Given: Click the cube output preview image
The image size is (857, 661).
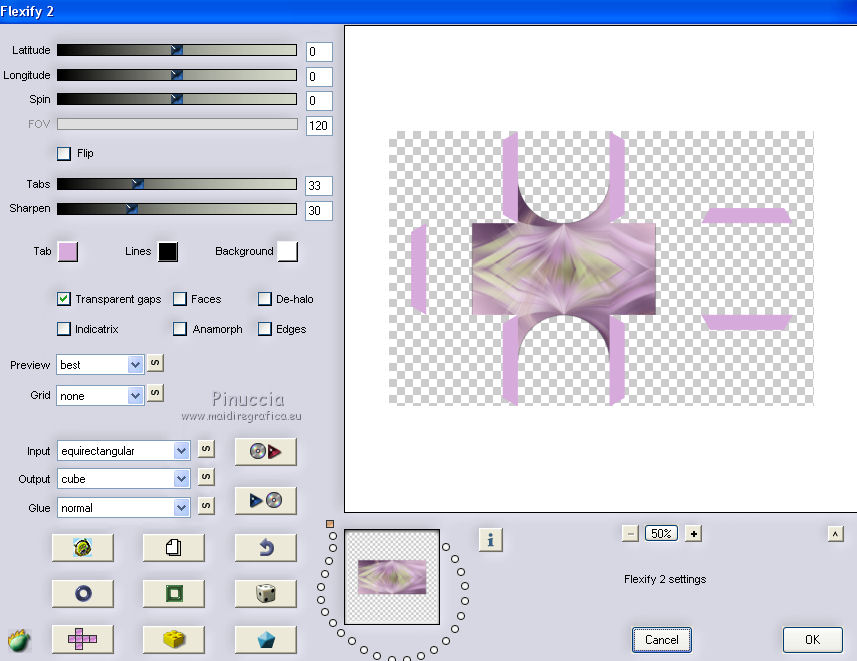Looking at the screenshot, I should [x=601, y=268].
